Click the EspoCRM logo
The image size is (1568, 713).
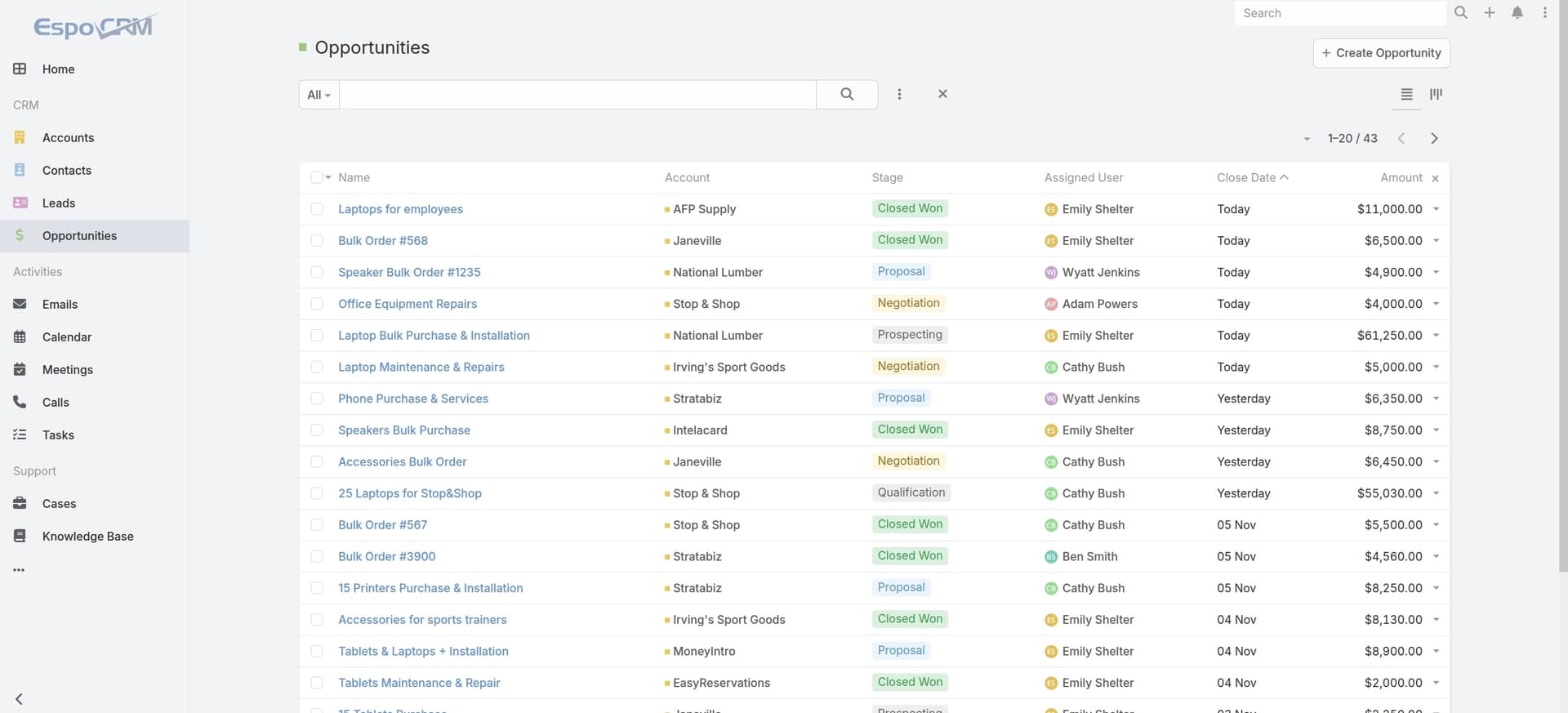(x=94, y=27)
